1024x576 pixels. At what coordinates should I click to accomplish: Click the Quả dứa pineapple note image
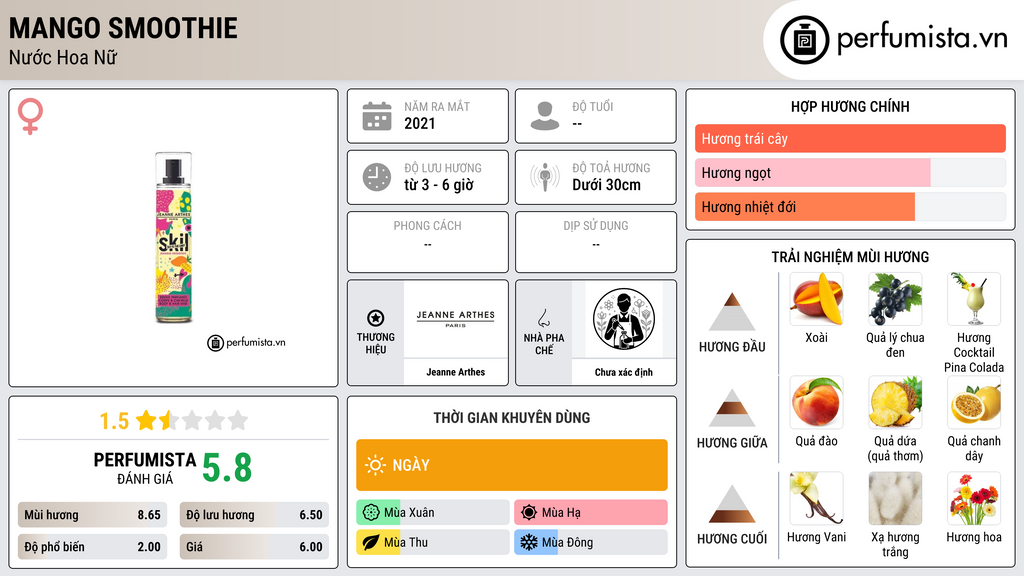[x=895, y=402]
